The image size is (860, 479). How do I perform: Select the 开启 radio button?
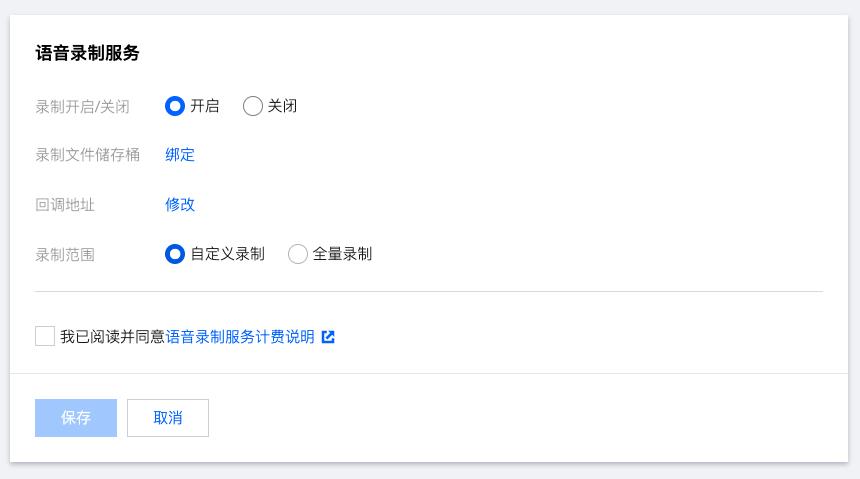(175, 106)
